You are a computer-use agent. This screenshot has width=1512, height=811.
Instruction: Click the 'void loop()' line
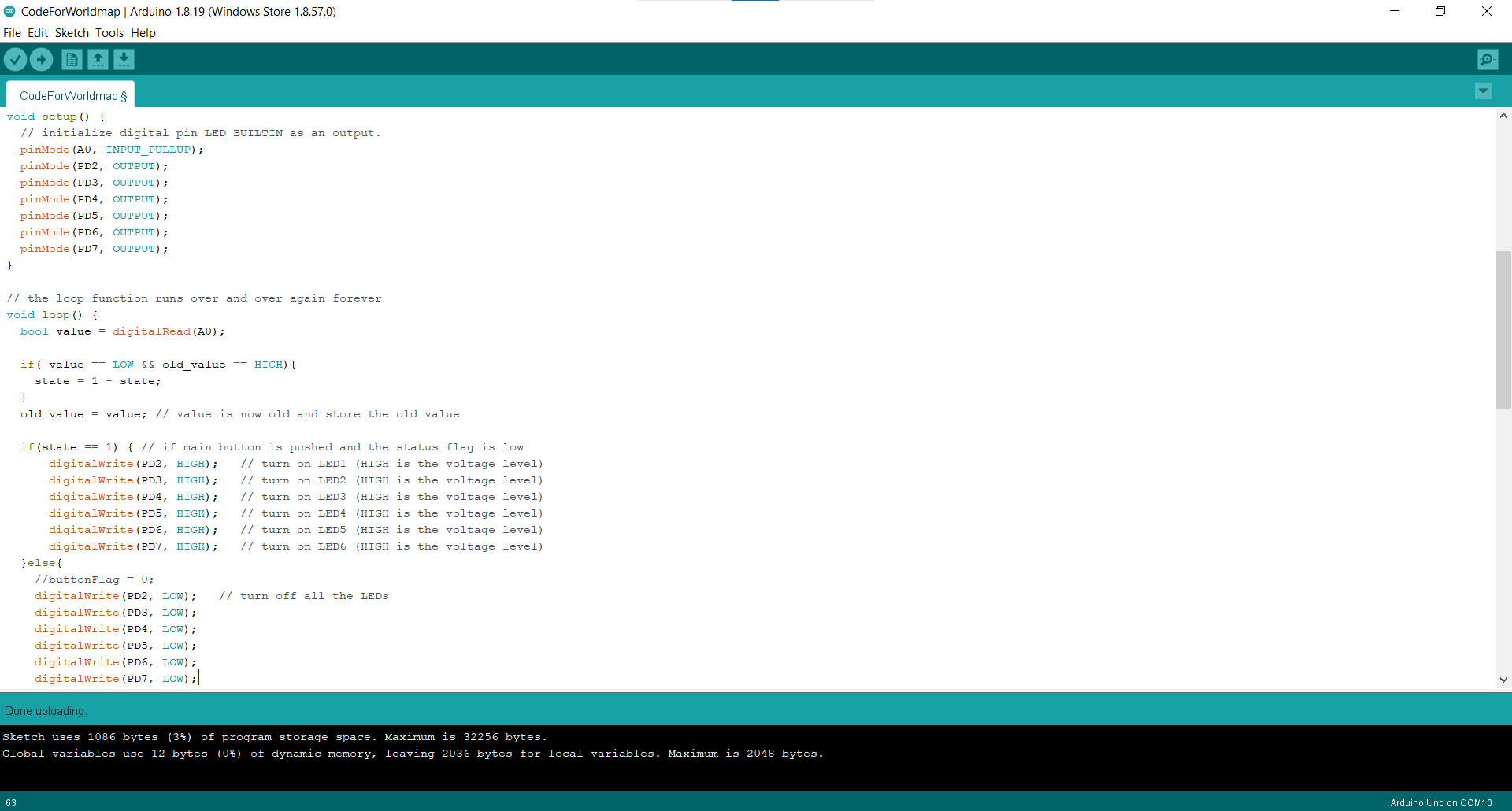[x=53, y=315]
